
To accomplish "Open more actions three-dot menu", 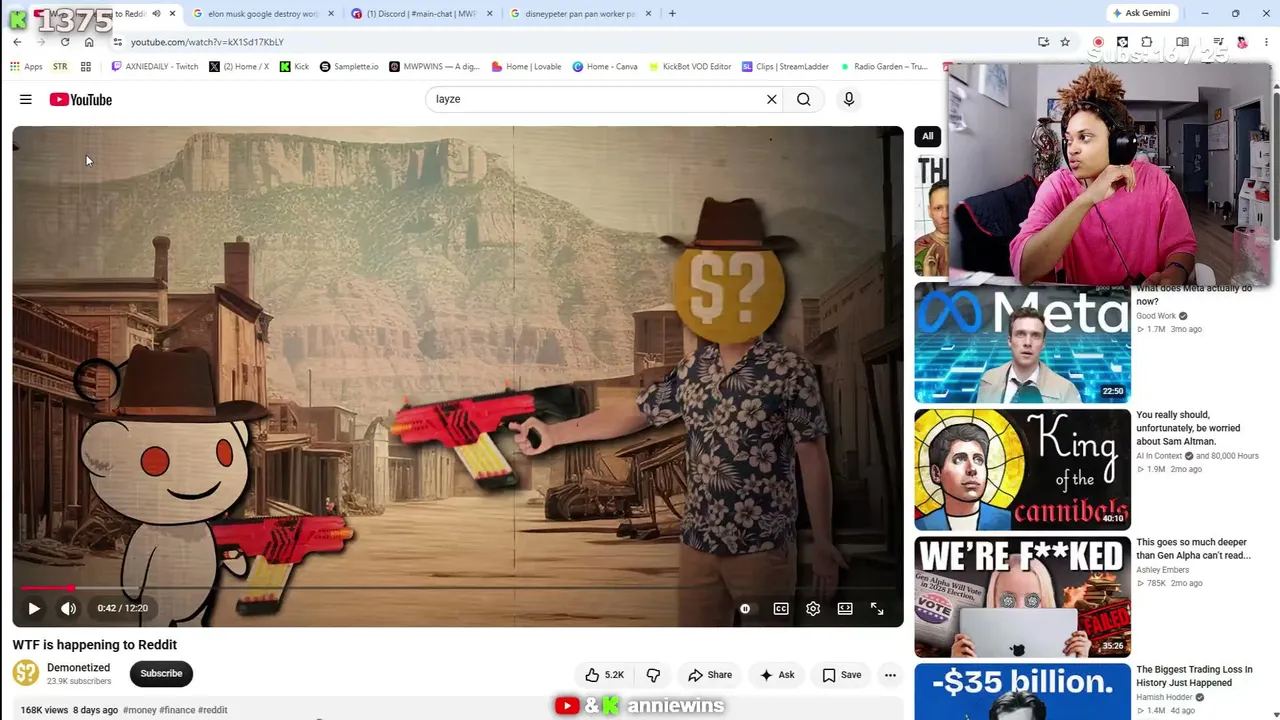I will tap(890, 675).
